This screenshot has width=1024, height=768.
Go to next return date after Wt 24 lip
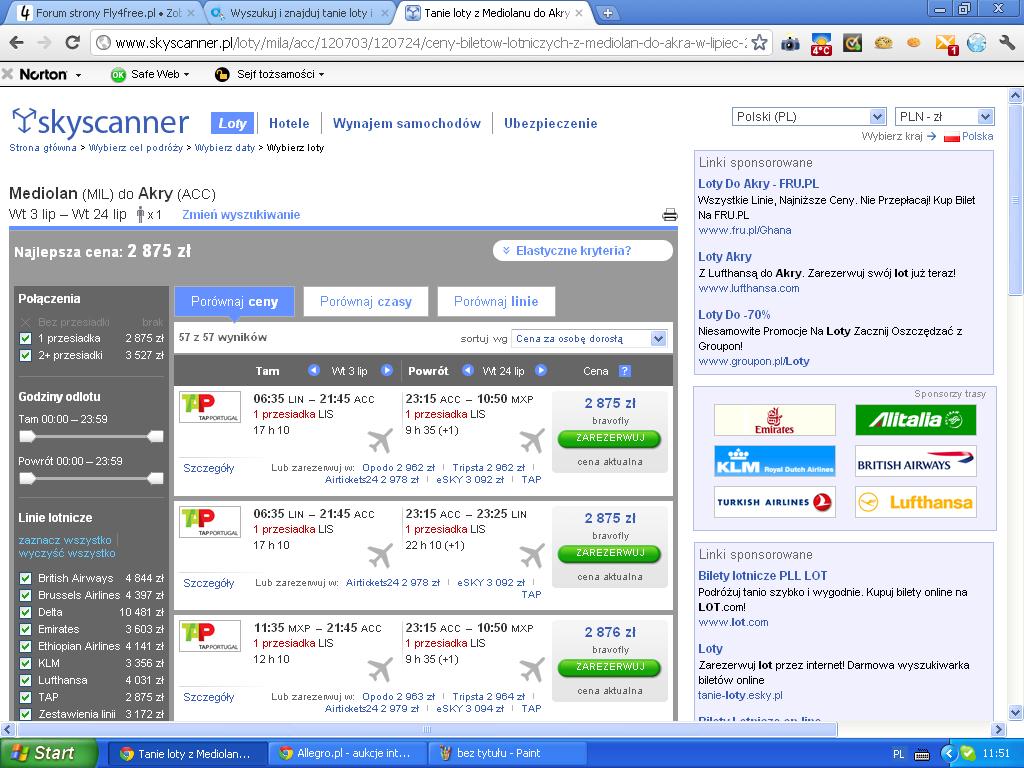coord(541,370)
